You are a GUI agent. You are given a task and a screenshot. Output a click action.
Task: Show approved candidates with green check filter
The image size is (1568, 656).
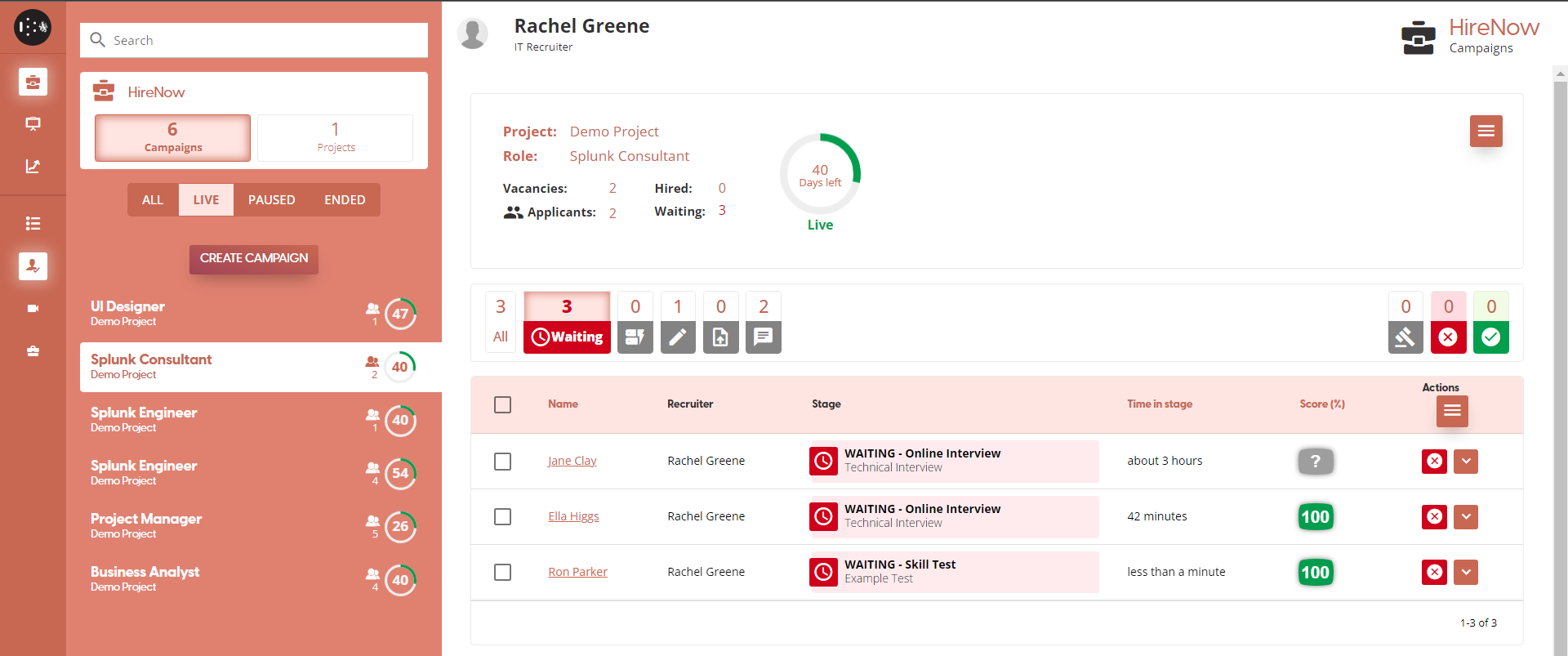point(1490,337)
